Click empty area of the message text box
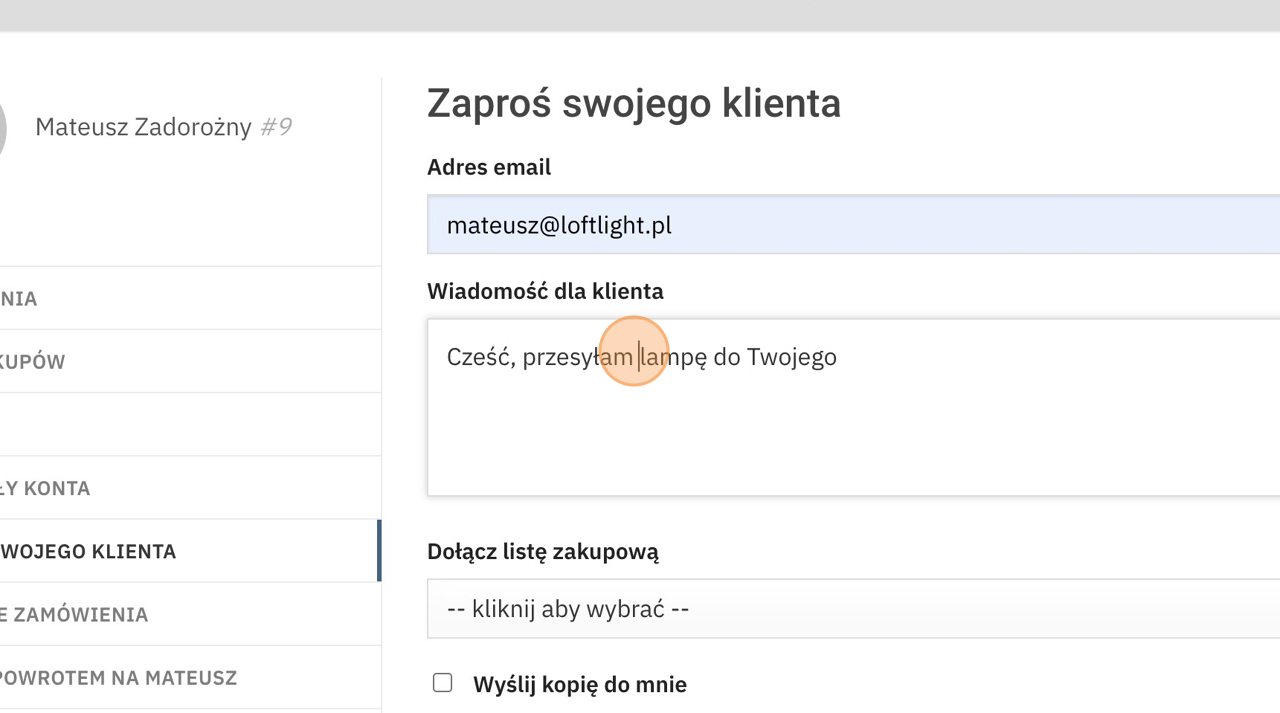1280x713 pixels. pyautogui.click(x=852, y=440)
